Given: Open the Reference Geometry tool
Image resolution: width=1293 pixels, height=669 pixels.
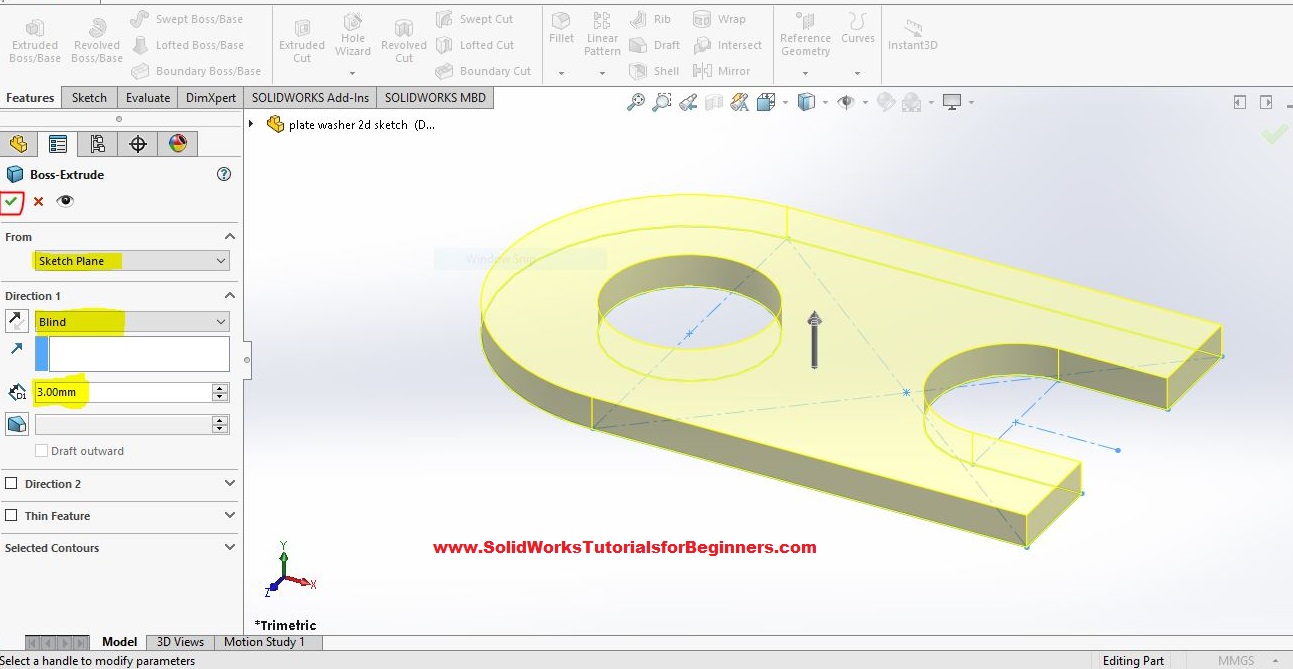Looking at the screenshot, I should 806,34.
